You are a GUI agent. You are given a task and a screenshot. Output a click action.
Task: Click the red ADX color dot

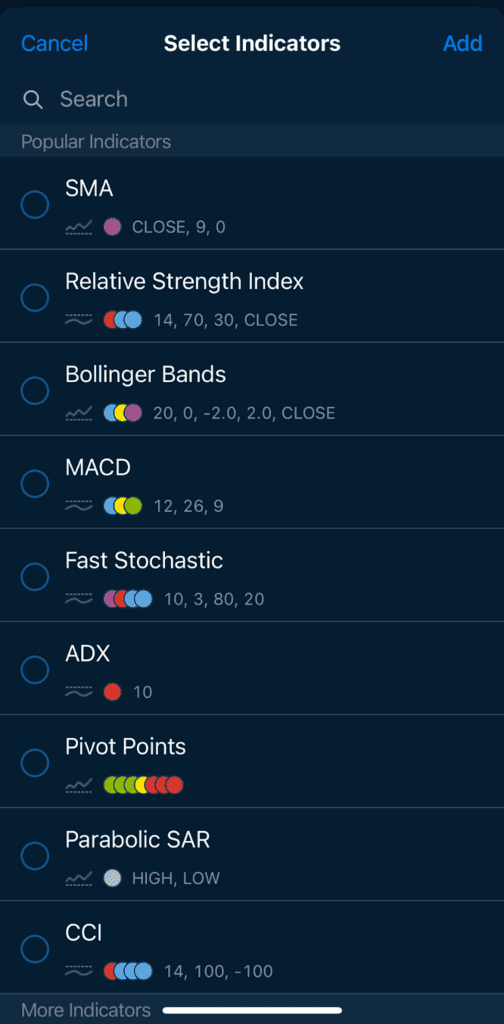point(112,692)
